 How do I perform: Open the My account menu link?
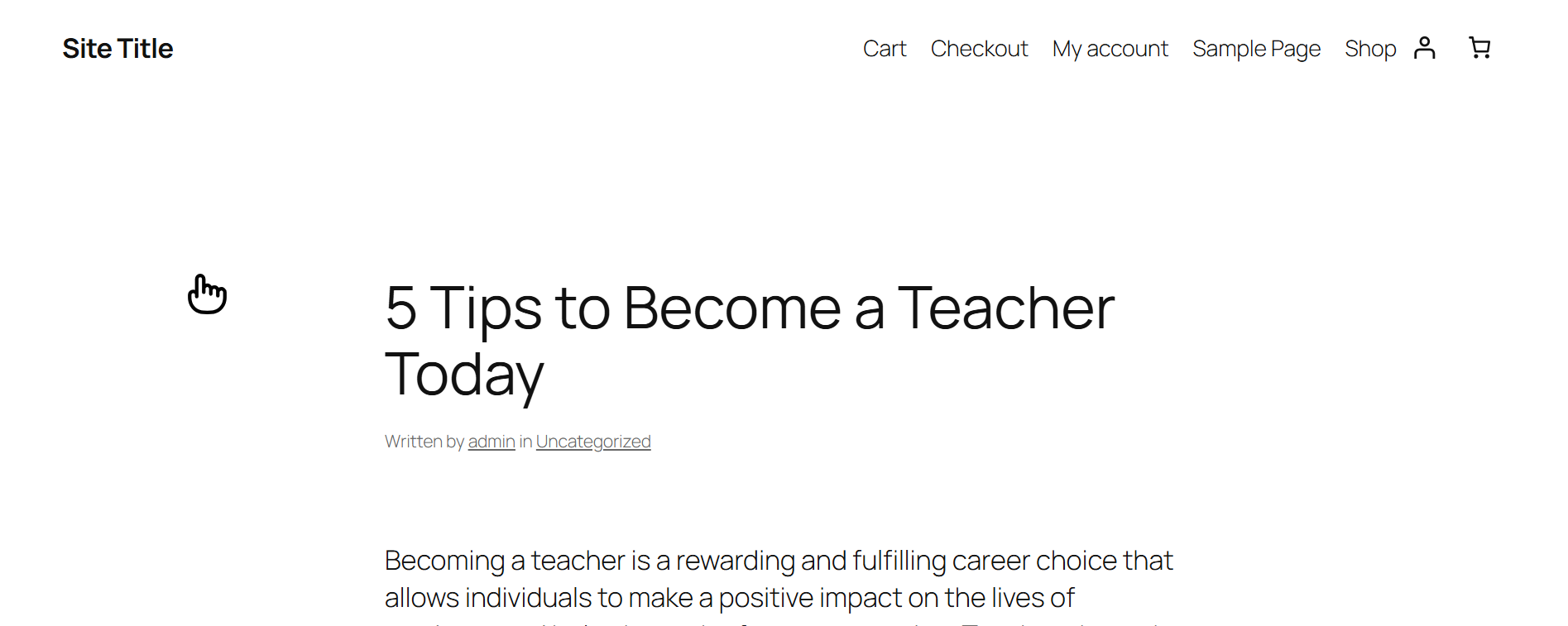(x=1110, y=49)
